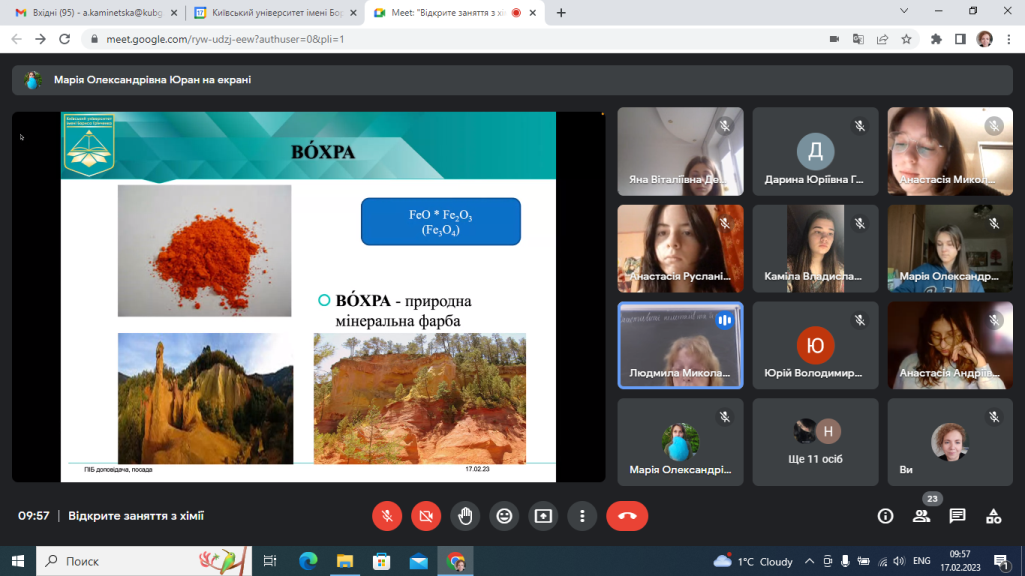This screenshot has height=576, width=1025.
Task: Select your own 'Ви' video tile
Action: pyautogui.click(x=950, y=442)
